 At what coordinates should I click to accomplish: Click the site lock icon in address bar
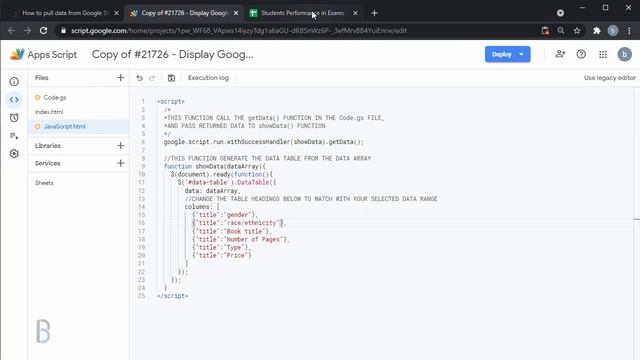click(x=62, y=31)
